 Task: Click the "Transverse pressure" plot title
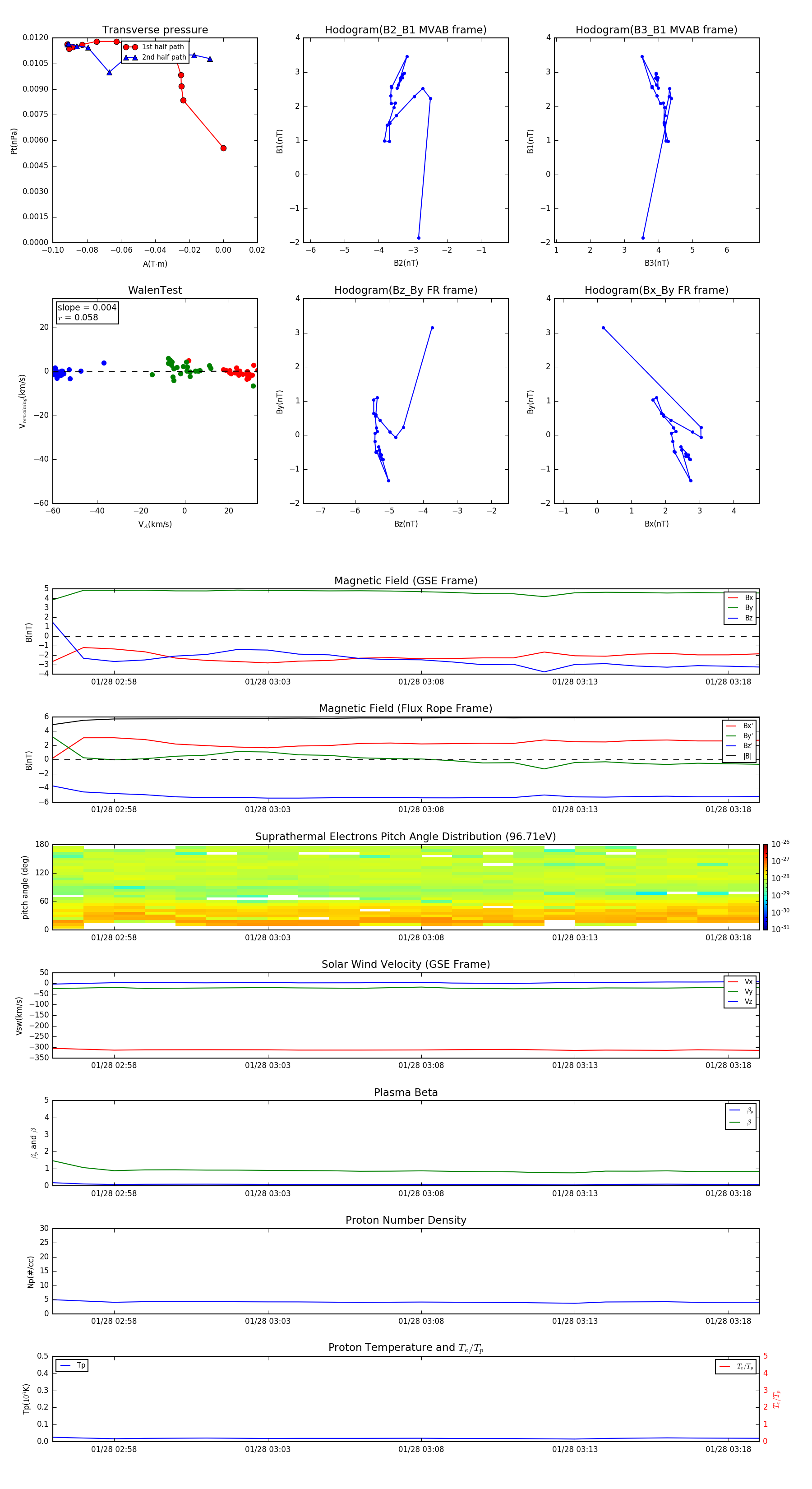[155, 30]
